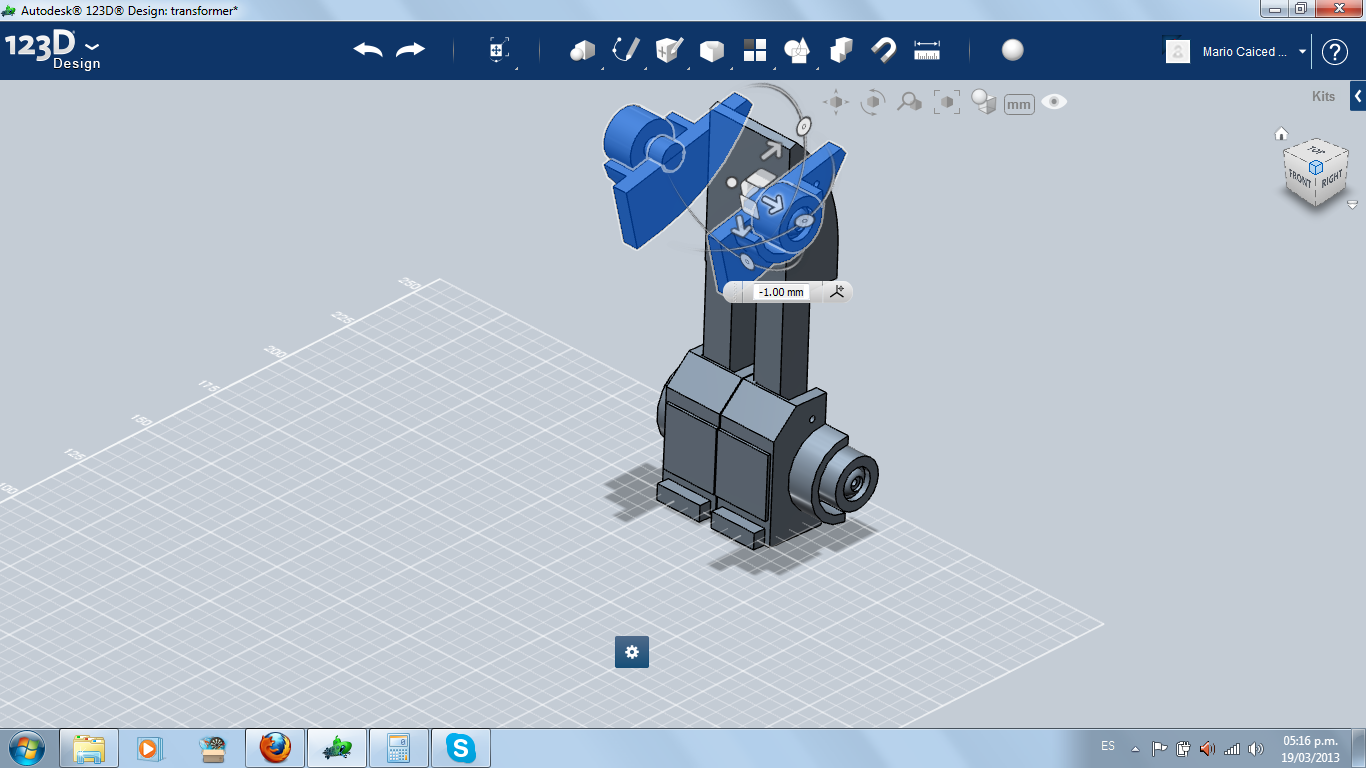Select the Measure ruler tool
The width and height of the screenshot is (1366, 768).
927,50
